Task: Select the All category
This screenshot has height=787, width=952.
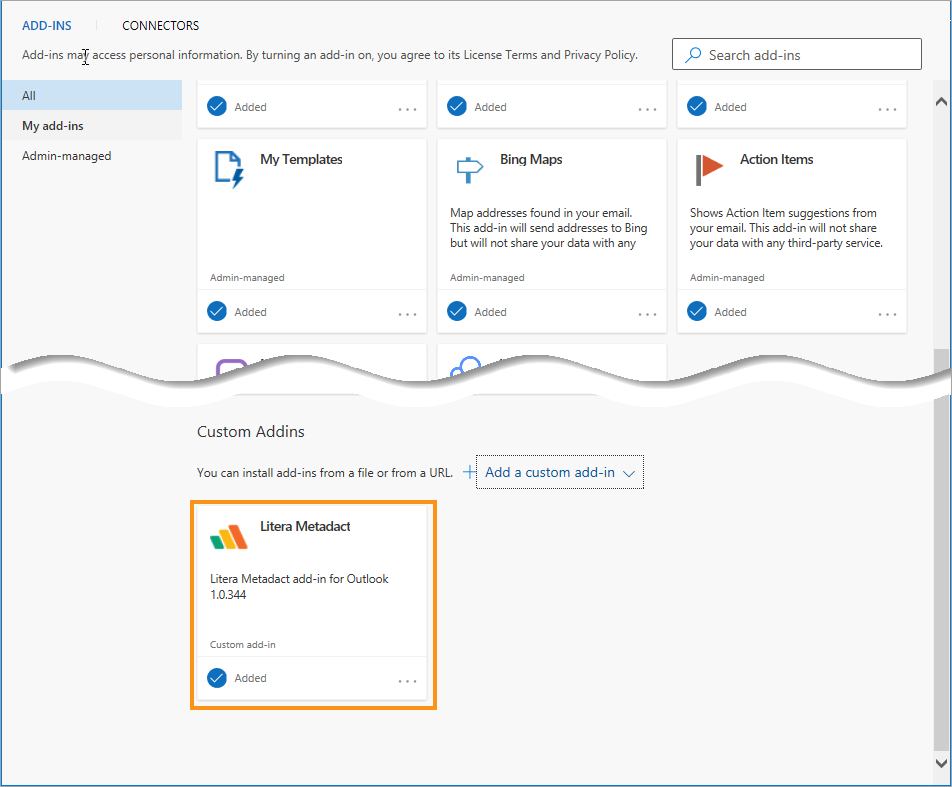Action: coord(92,95)
